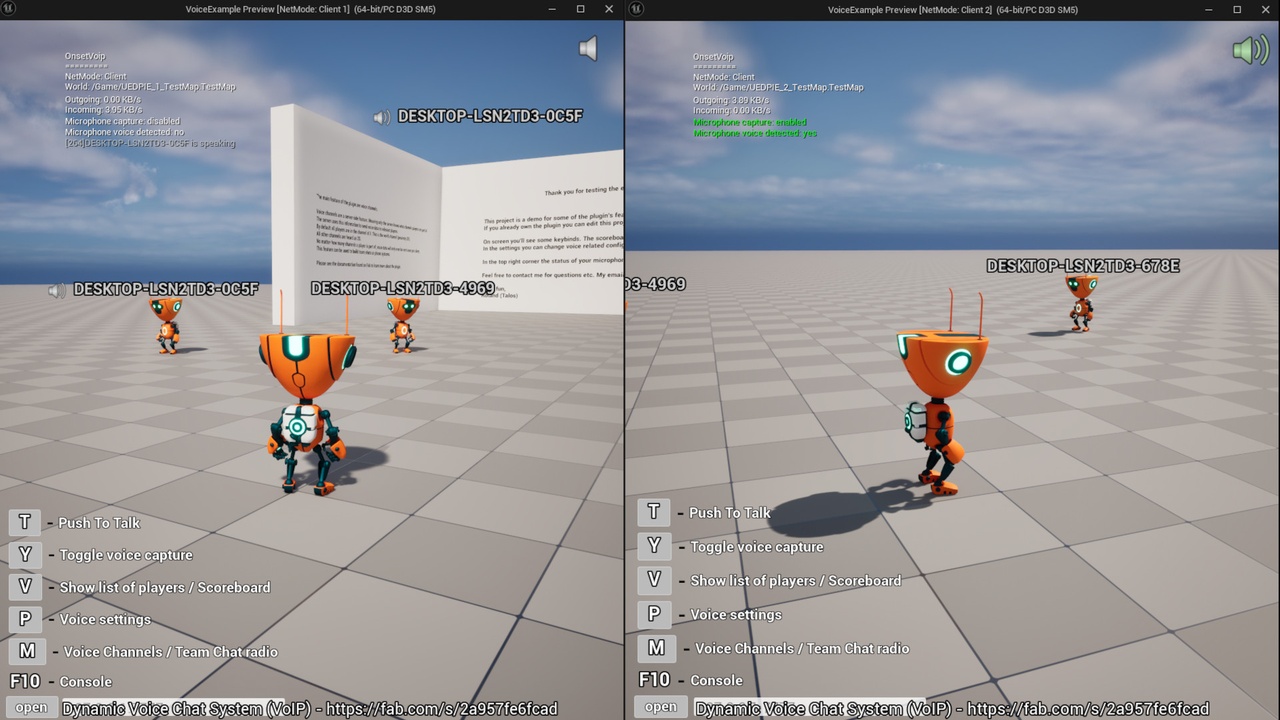1280x720 pixels.
Task: Click the 'open' button in Client 2
Action: [x=660, y=707]
